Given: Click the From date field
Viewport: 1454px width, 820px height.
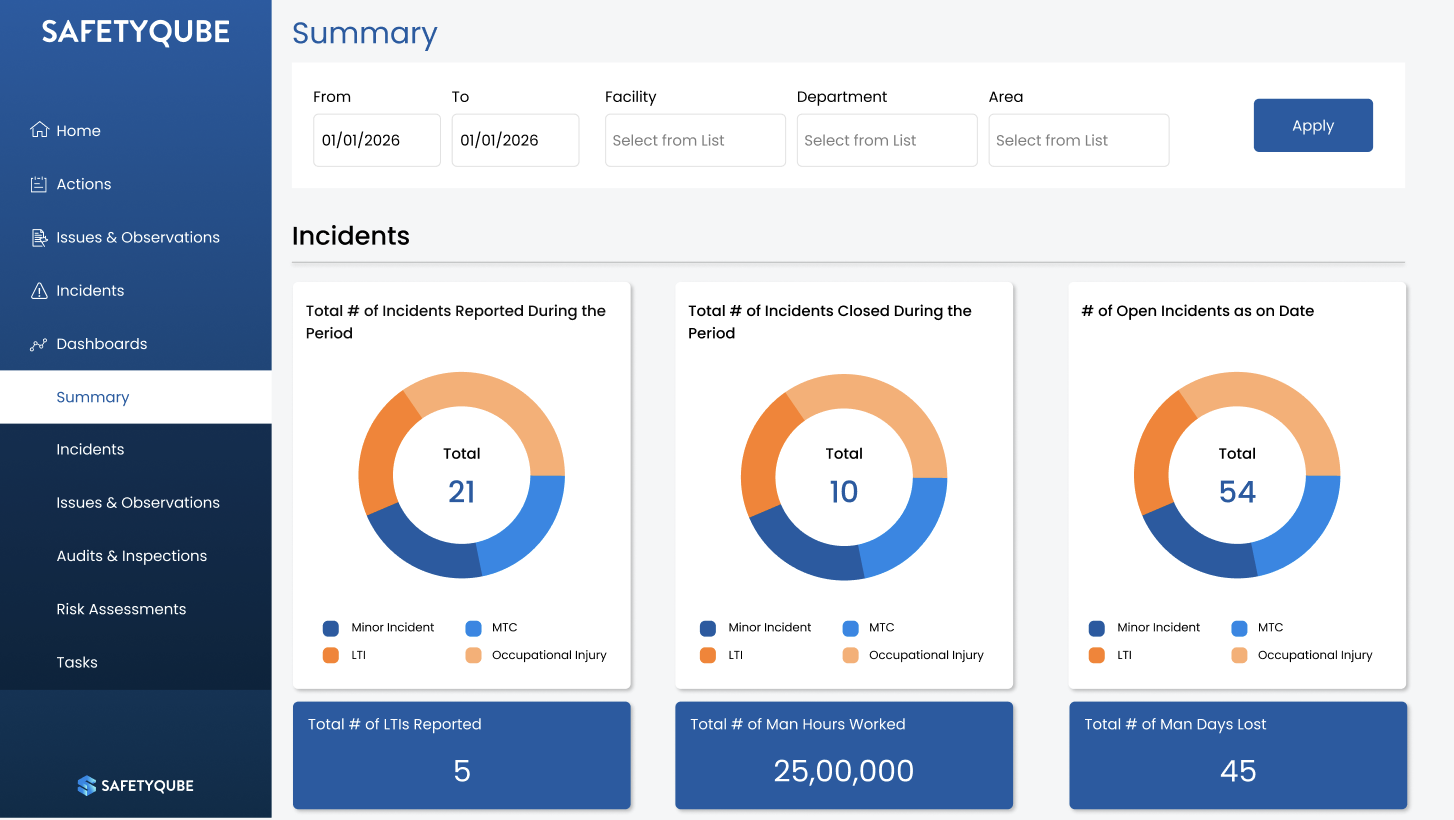Looking at the screenshot, I should 377,140.
